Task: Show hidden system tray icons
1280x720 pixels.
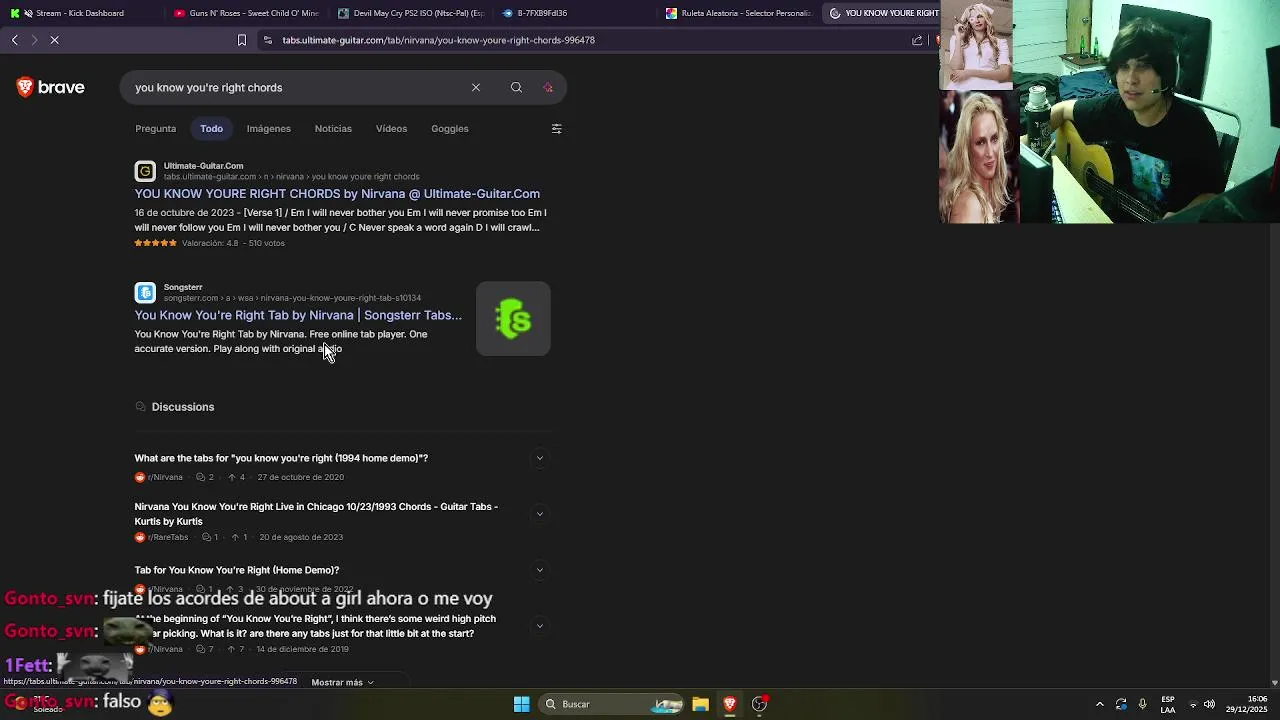Action: (x=1100, y=704)
